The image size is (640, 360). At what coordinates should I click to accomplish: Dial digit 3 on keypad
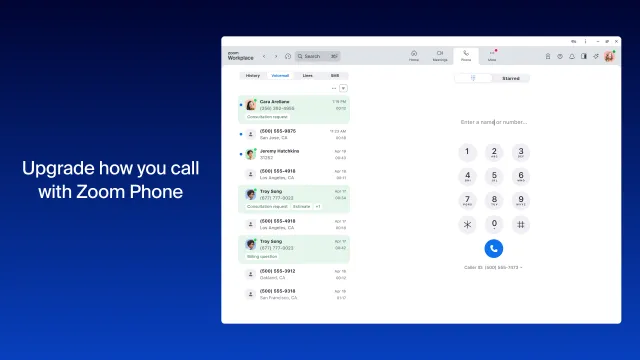tap(521, 152)
